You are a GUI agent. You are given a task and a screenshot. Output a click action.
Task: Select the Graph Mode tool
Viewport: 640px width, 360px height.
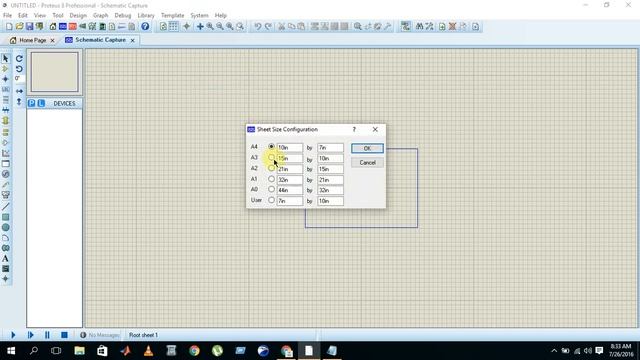(x=5, y=153)
